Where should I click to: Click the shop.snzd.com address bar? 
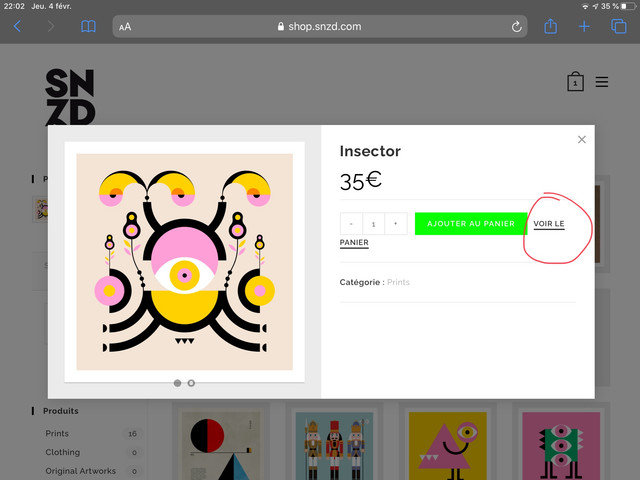click(320, 27)
